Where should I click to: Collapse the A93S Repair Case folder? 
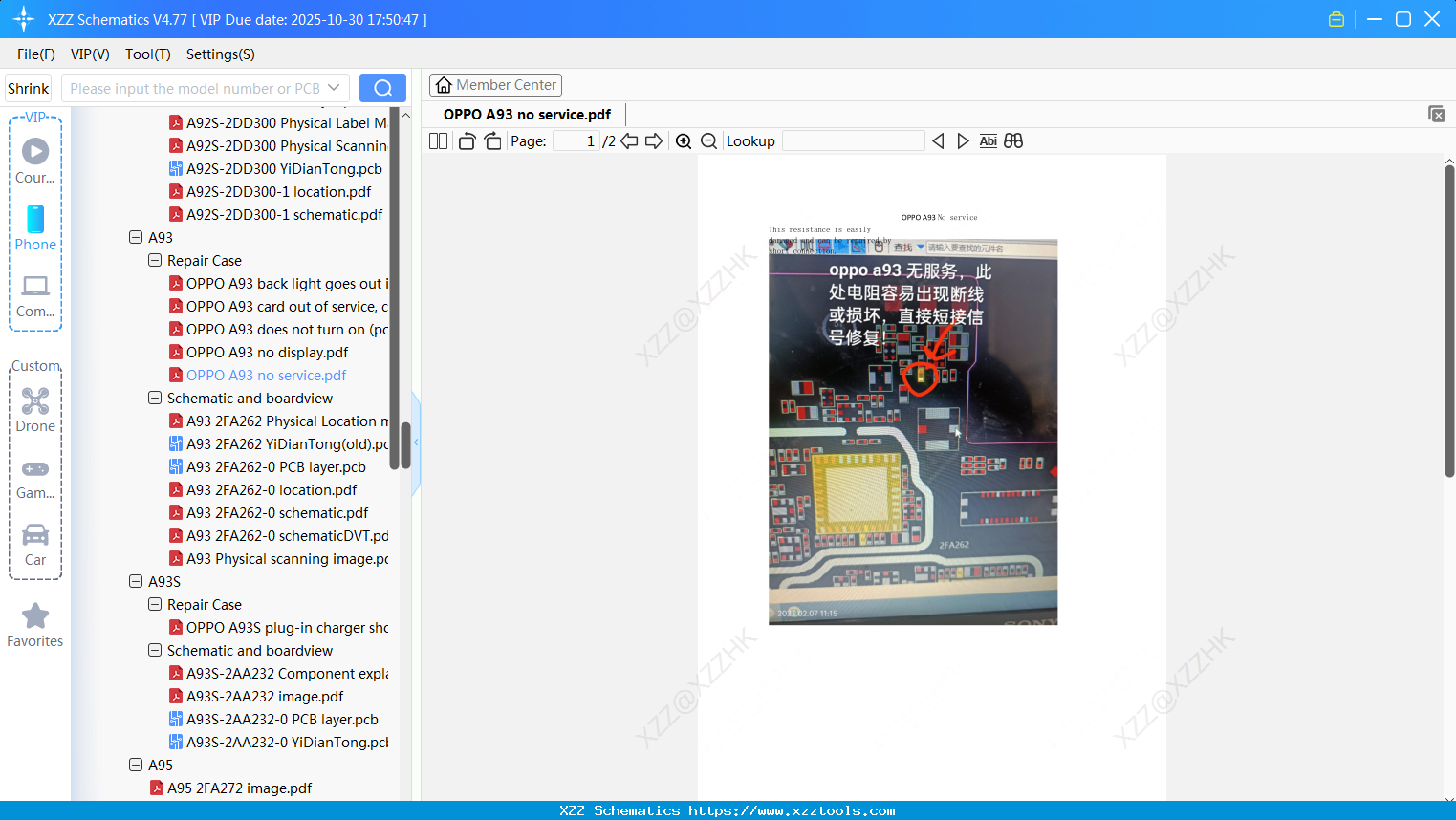[155, 604]
